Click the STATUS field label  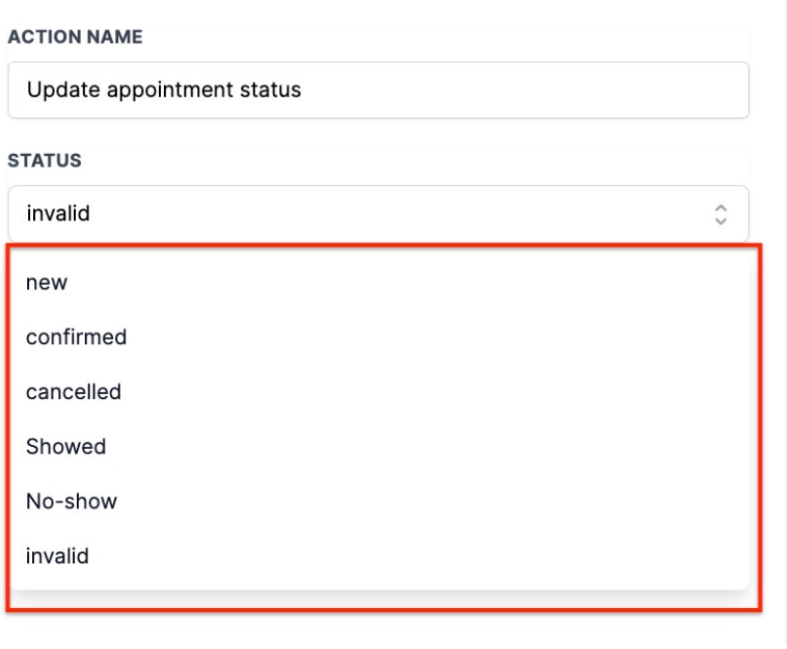point(44,160)
